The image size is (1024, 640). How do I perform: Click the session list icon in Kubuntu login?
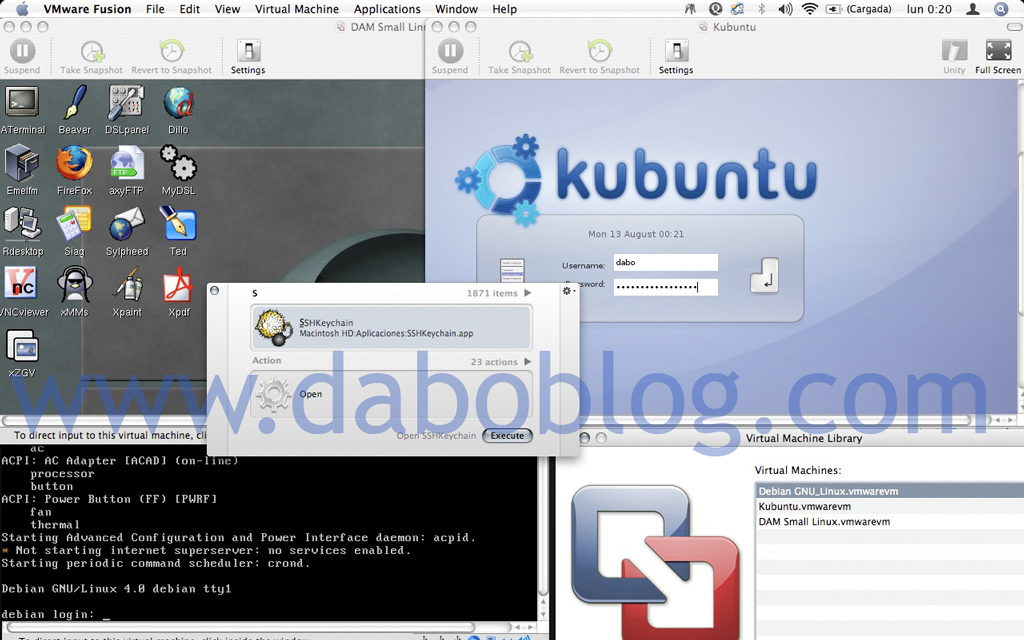coord(512,270)
